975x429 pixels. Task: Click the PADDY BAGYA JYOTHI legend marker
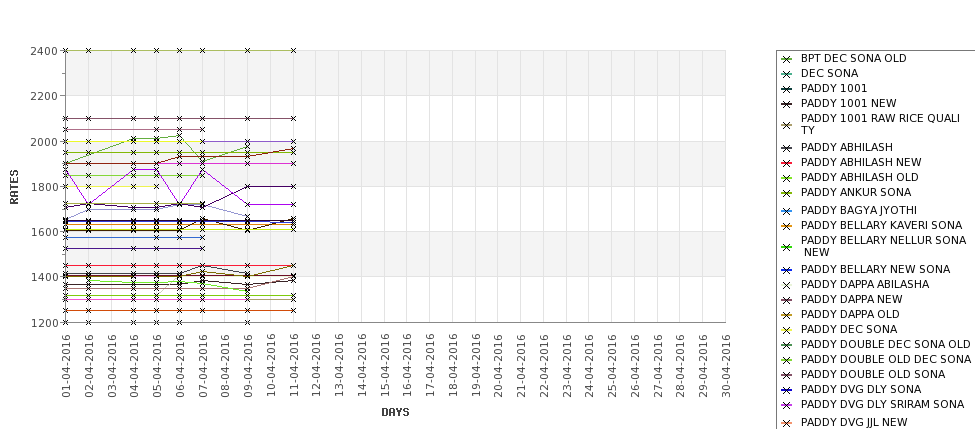(786, 211)
